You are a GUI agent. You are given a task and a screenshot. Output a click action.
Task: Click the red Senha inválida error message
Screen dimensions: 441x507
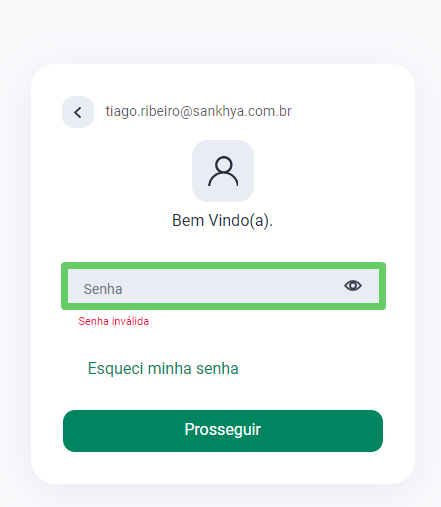pos(114,321)
